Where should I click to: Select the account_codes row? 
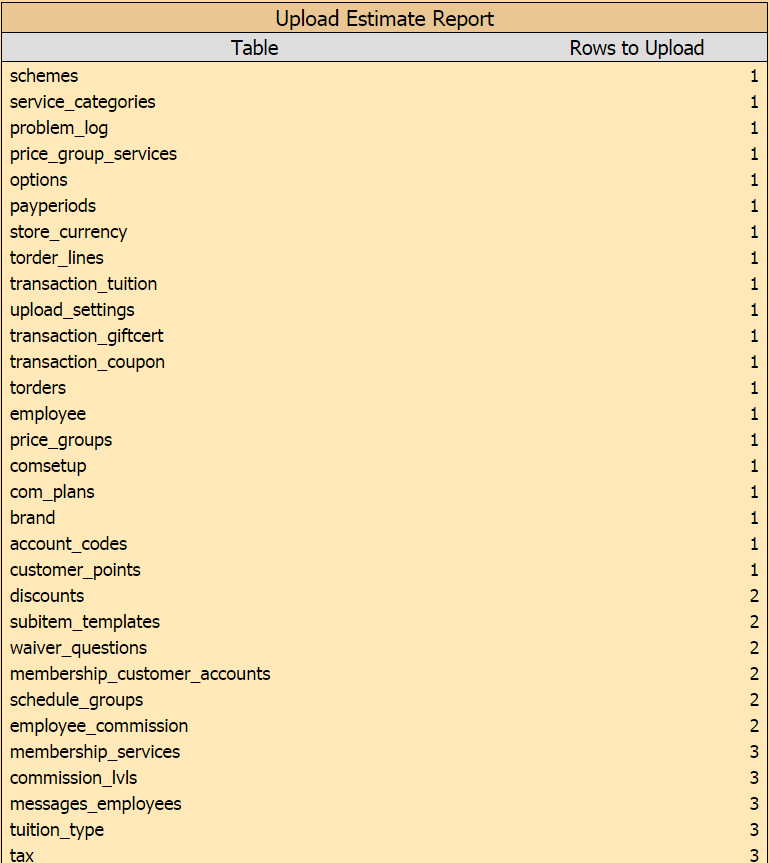tap(385, 544)
